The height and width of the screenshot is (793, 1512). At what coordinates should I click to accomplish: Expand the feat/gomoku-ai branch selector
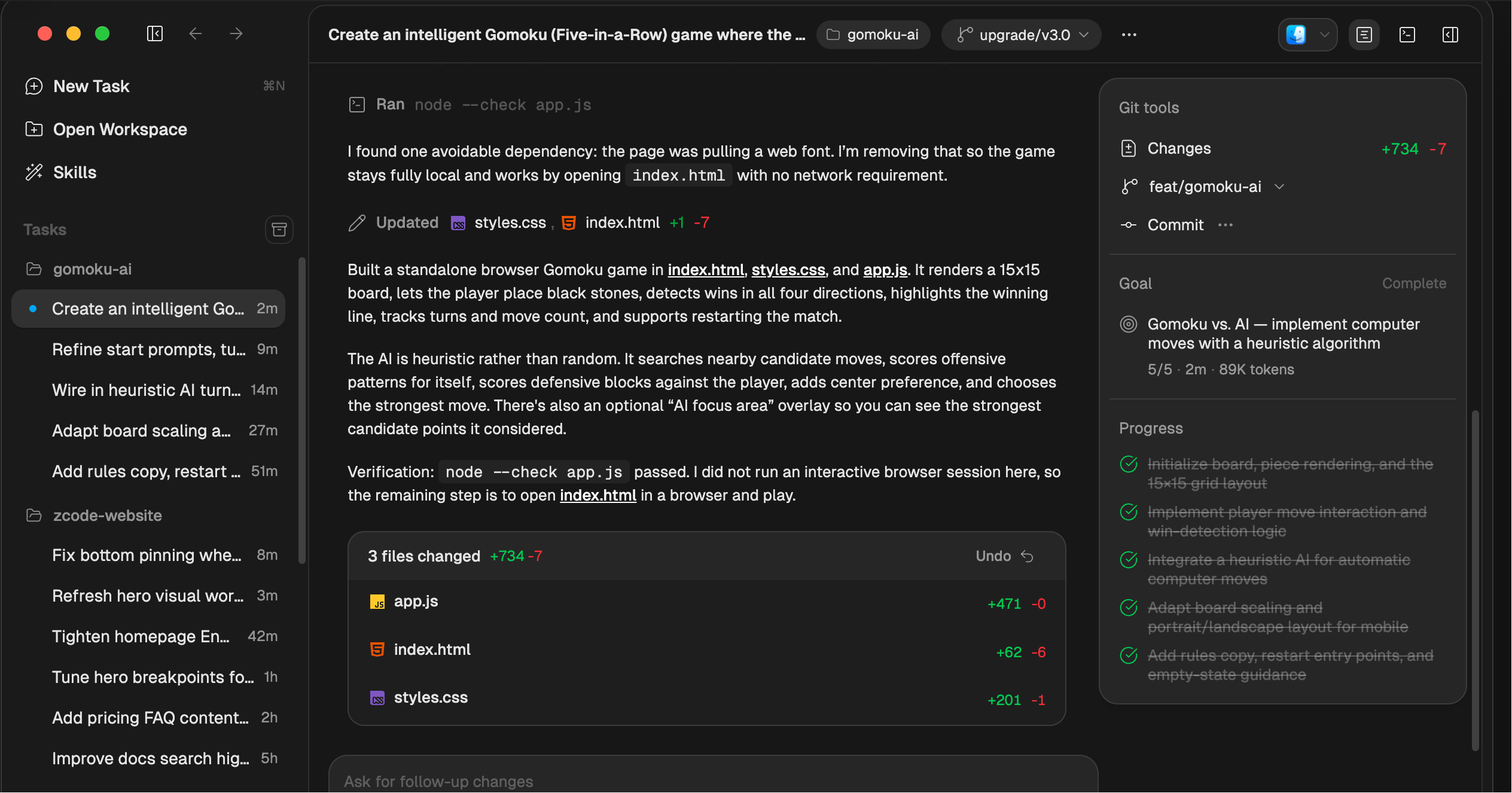[x=1205, y=187]
